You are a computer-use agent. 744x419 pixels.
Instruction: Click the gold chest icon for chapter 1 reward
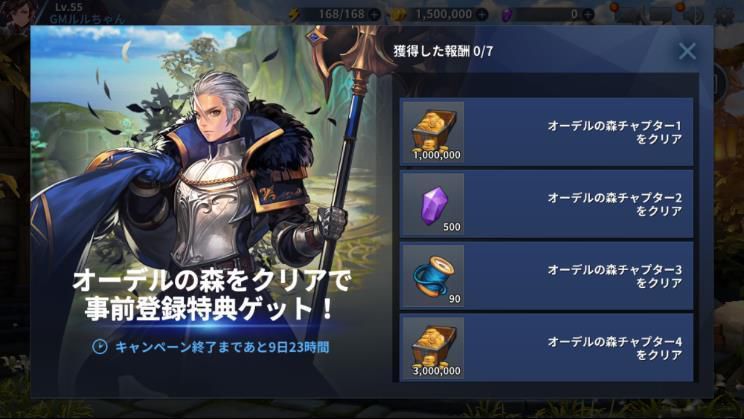(433, 132)
